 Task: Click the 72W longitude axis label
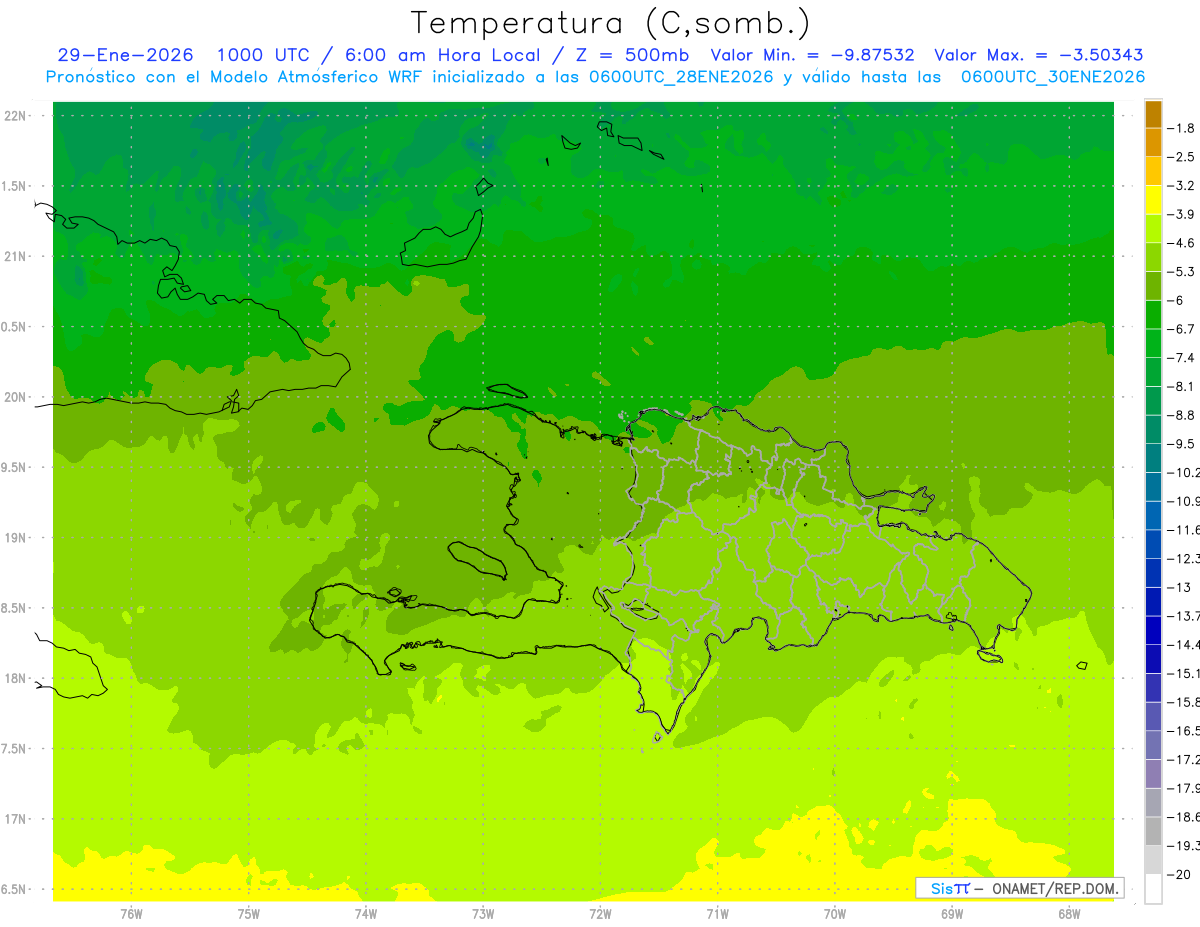(x=600, y=914)
